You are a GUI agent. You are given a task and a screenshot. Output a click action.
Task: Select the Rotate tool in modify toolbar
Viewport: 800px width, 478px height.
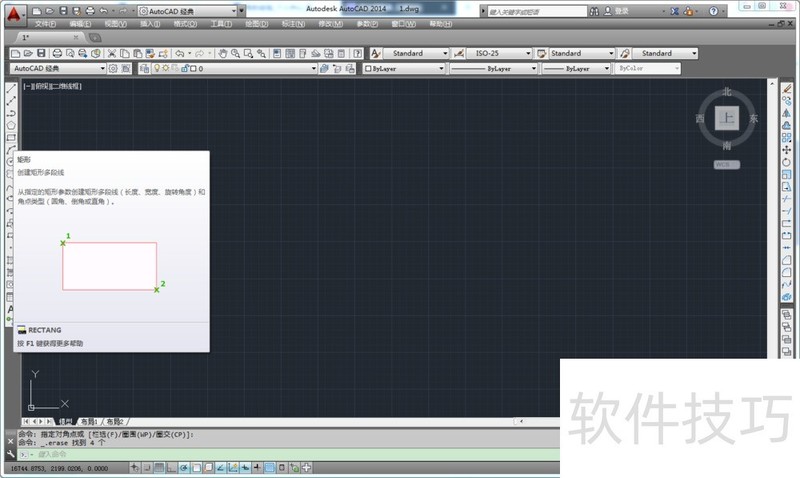787,161
